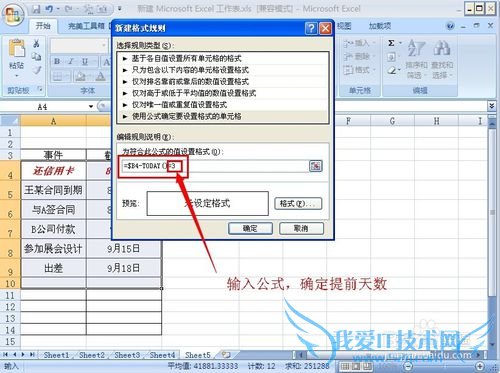This screenshot has width=500, height=373.
Task: Click the Copy icon in clipboard group
Action: pos(36,57)
